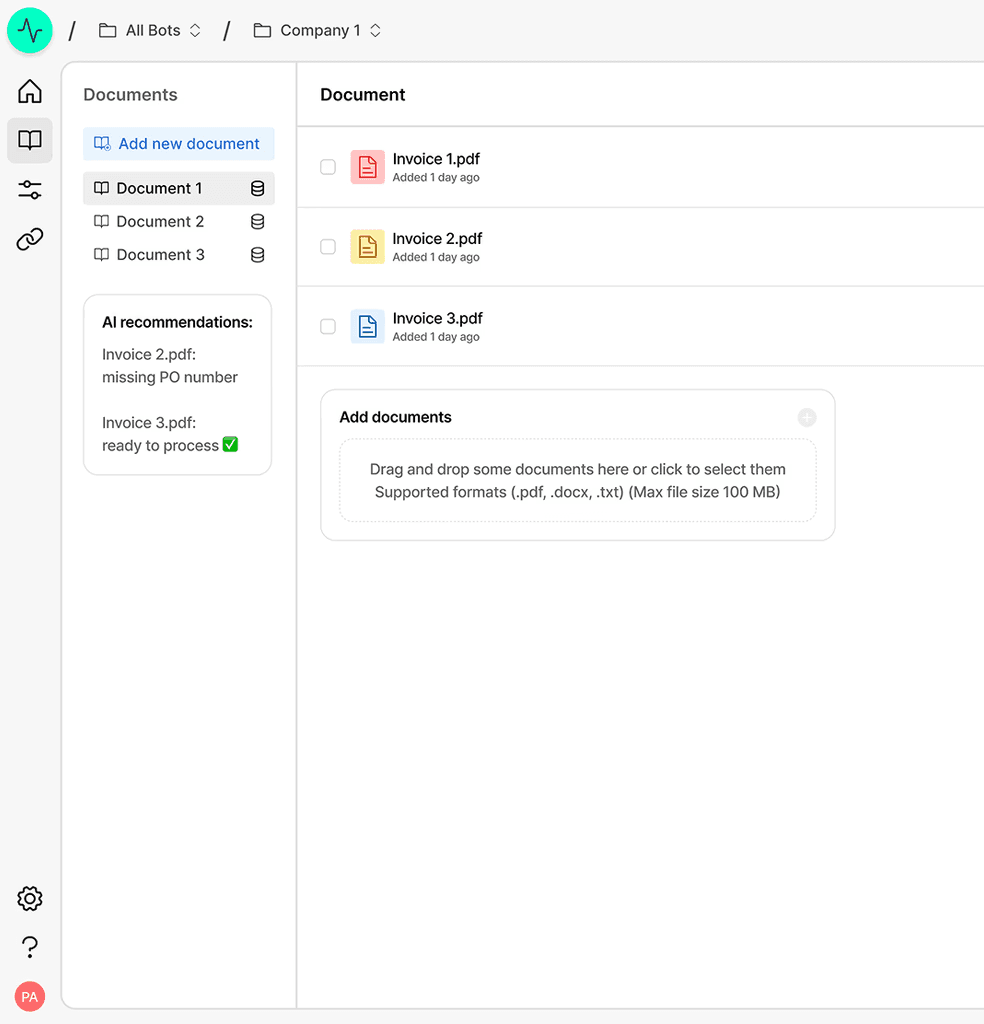Open the Home icon in the sidebar

click(29, 91)
